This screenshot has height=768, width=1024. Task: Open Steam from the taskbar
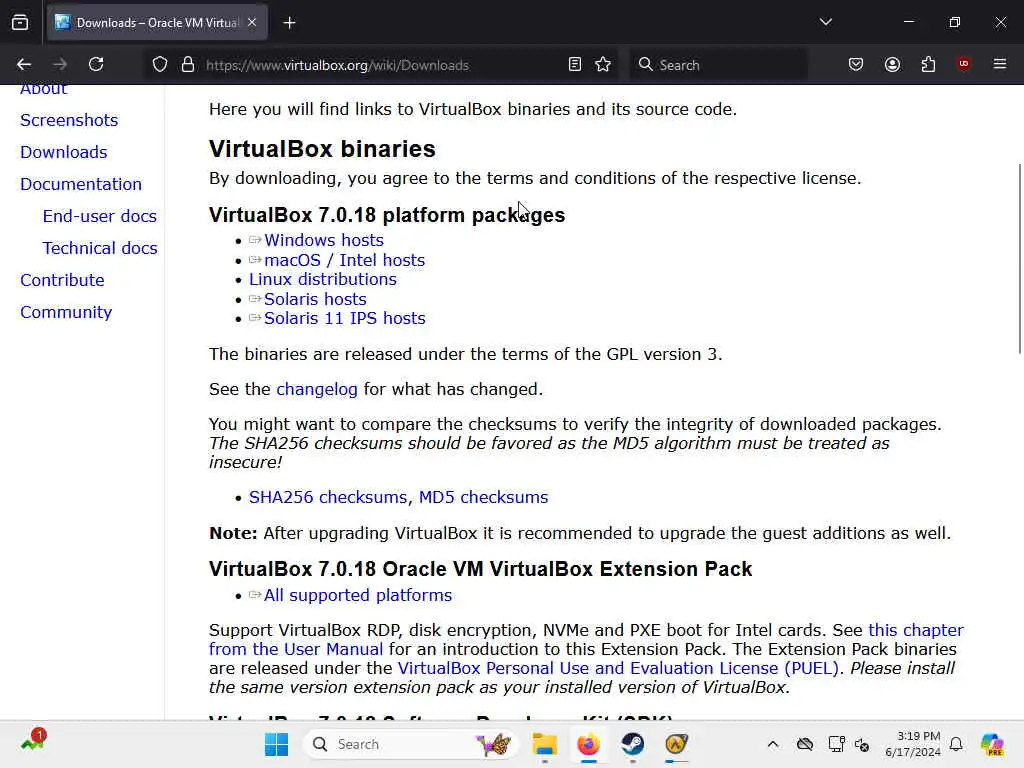632,744
